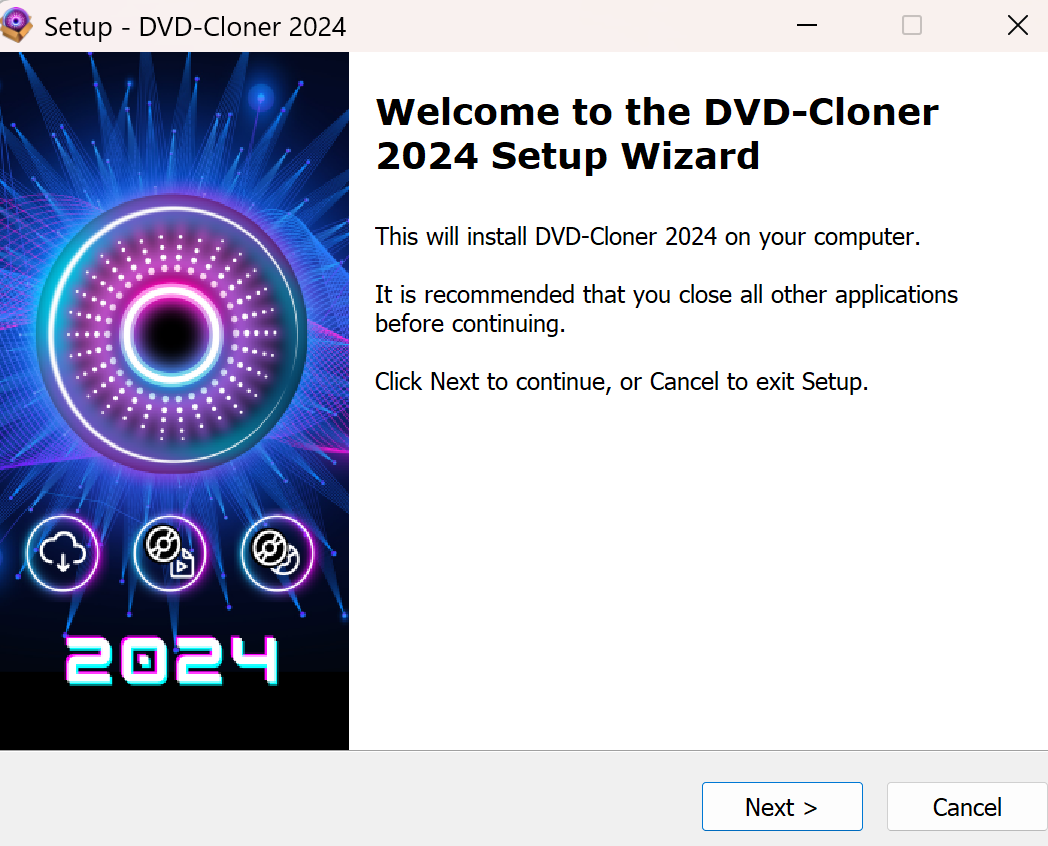Click the 'Setup - DVD-Cloner 2024' title text

click(195, 27)
